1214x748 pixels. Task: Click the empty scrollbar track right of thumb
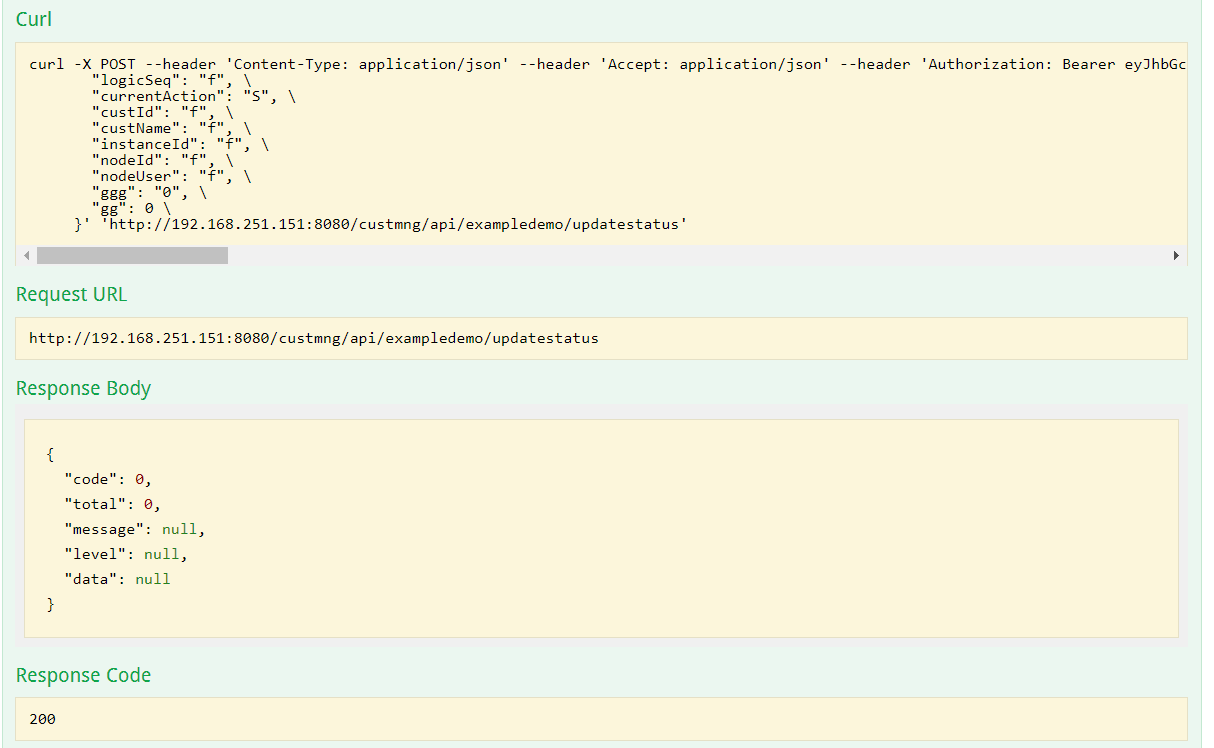[700, 256]
